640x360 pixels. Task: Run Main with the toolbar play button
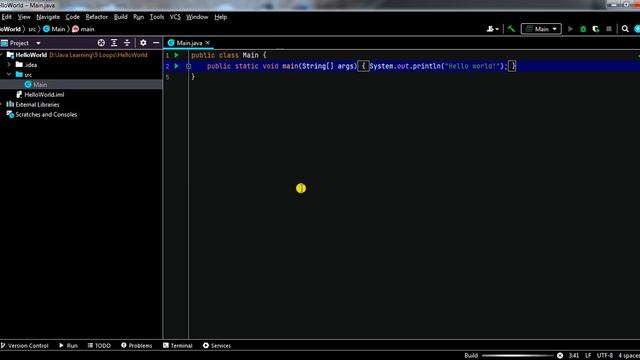(570, 29)
